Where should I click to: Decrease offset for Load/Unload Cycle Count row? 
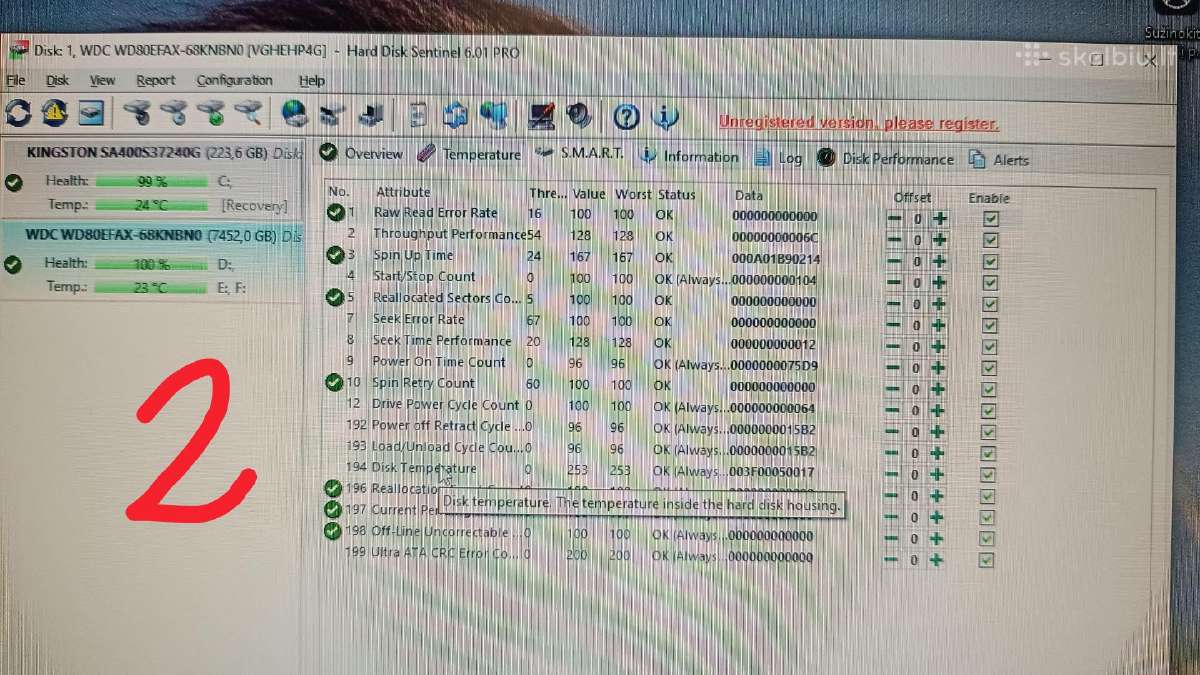pyautogui.click(x=893, y=453)
